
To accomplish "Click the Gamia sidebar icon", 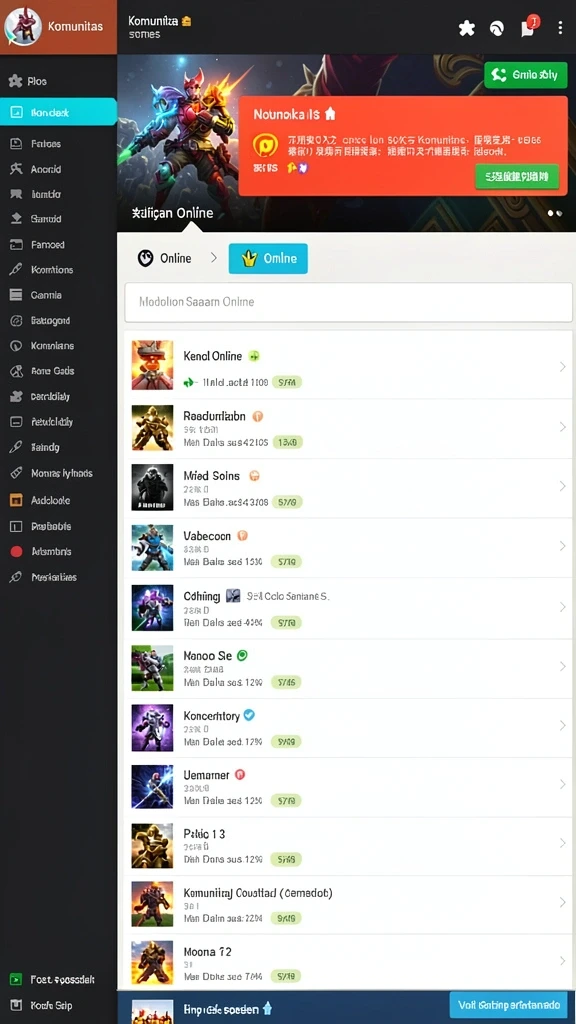I will (16, 295).
